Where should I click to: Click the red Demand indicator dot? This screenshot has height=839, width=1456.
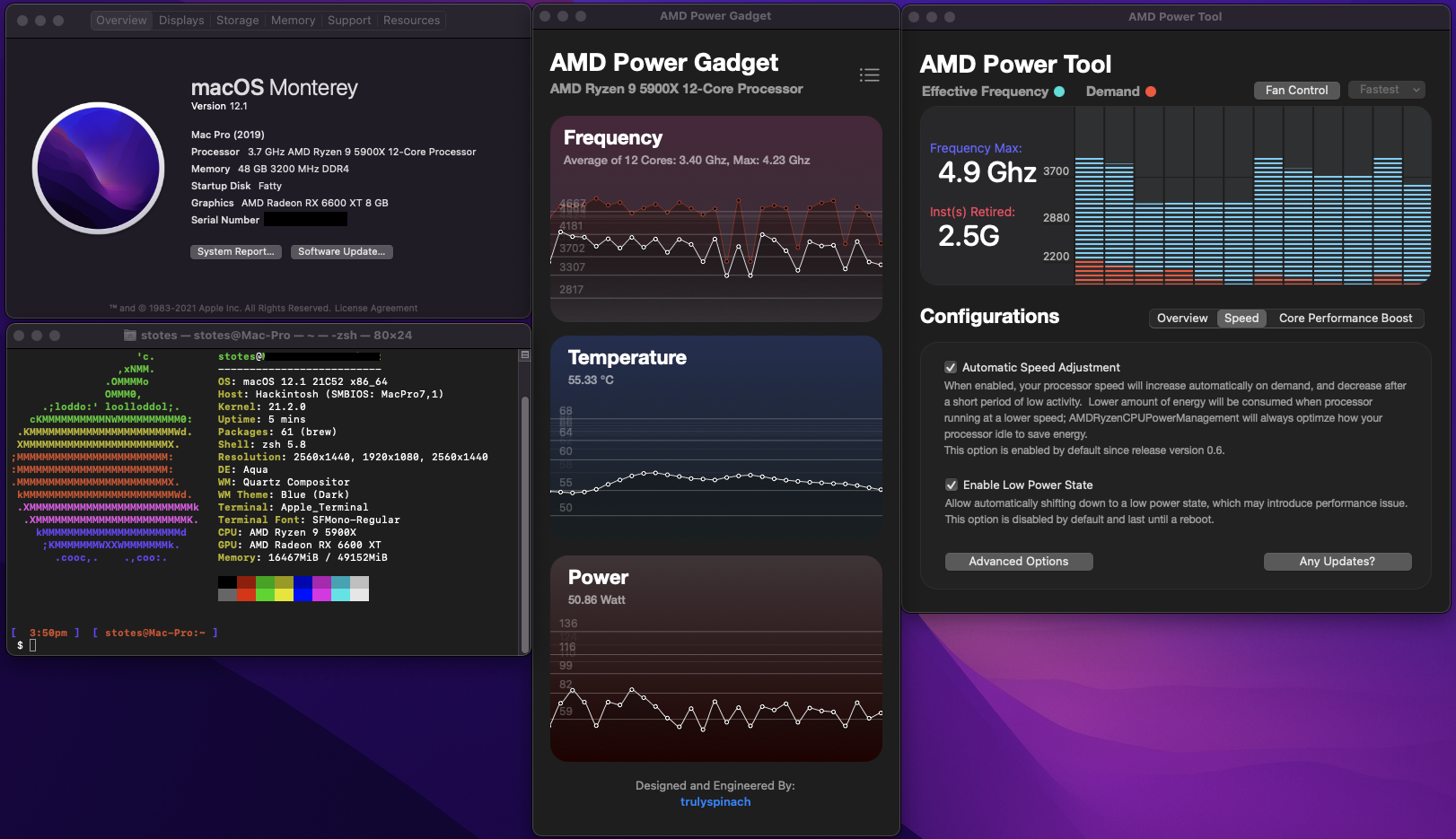tap(1151, 92)
